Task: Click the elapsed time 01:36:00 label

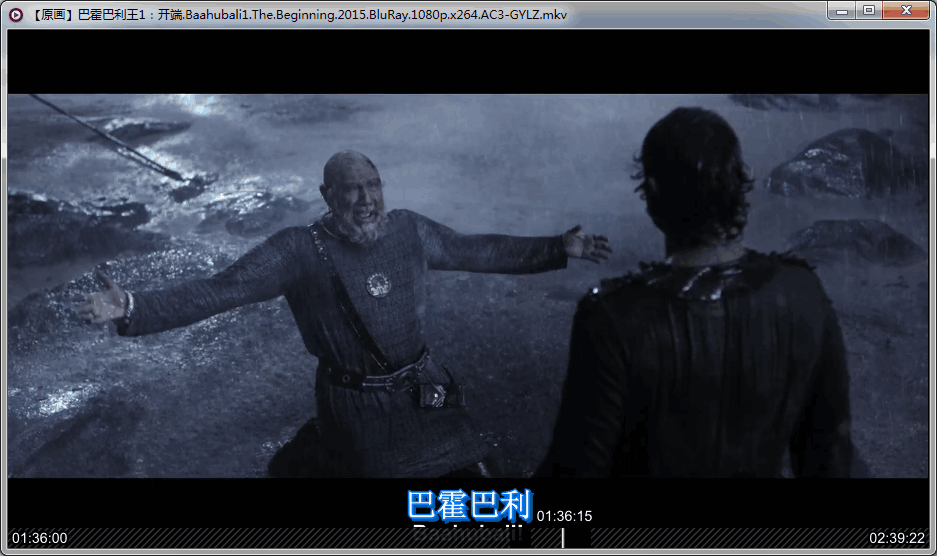Action: (x=40, y=538)
